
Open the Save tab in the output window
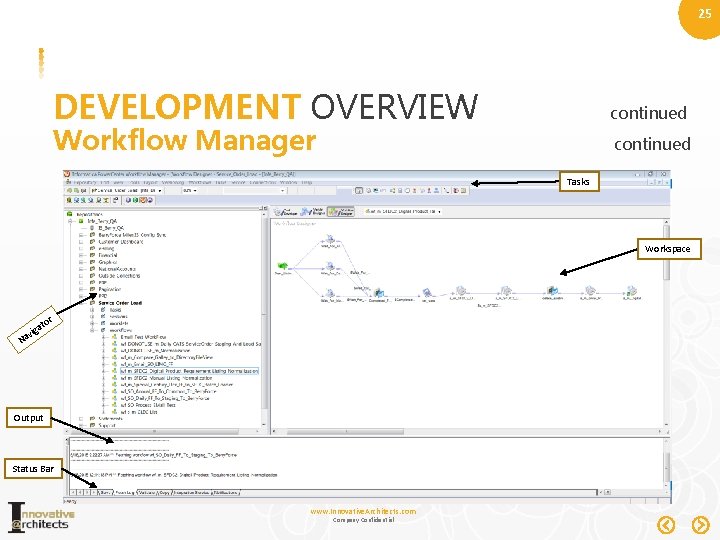coord(106,492)
